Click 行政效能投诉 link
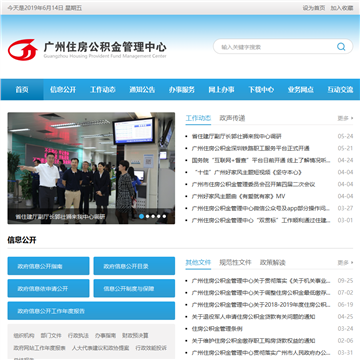Screen dimensions: 360x360 point(151,348)
